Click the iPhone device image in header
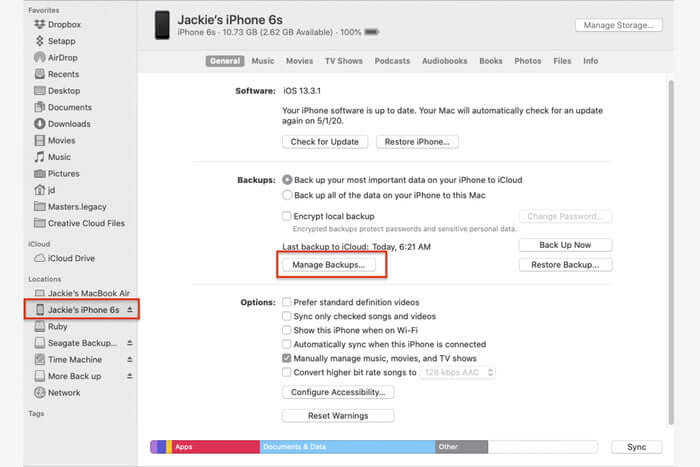 (x=162, y=25)
